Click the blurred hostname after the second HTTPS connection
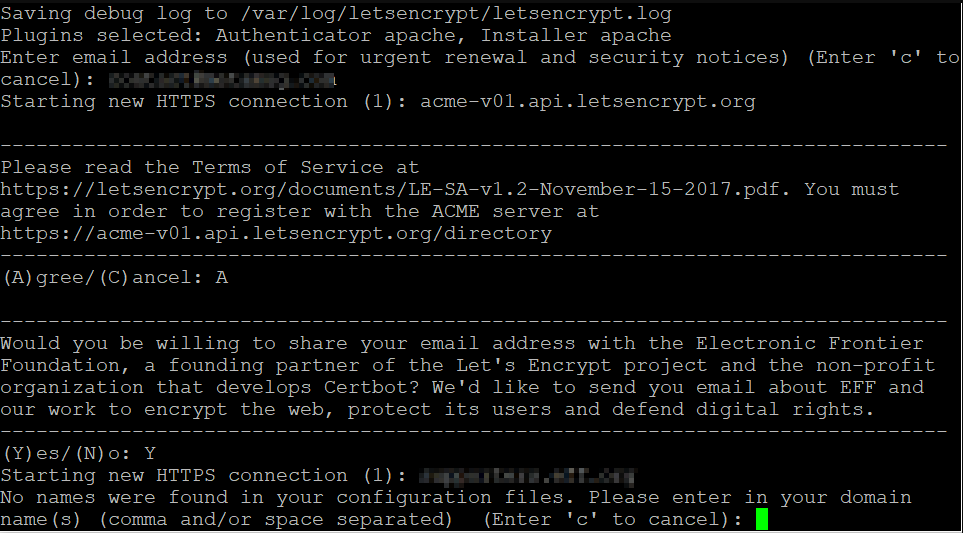 [529, 475]
